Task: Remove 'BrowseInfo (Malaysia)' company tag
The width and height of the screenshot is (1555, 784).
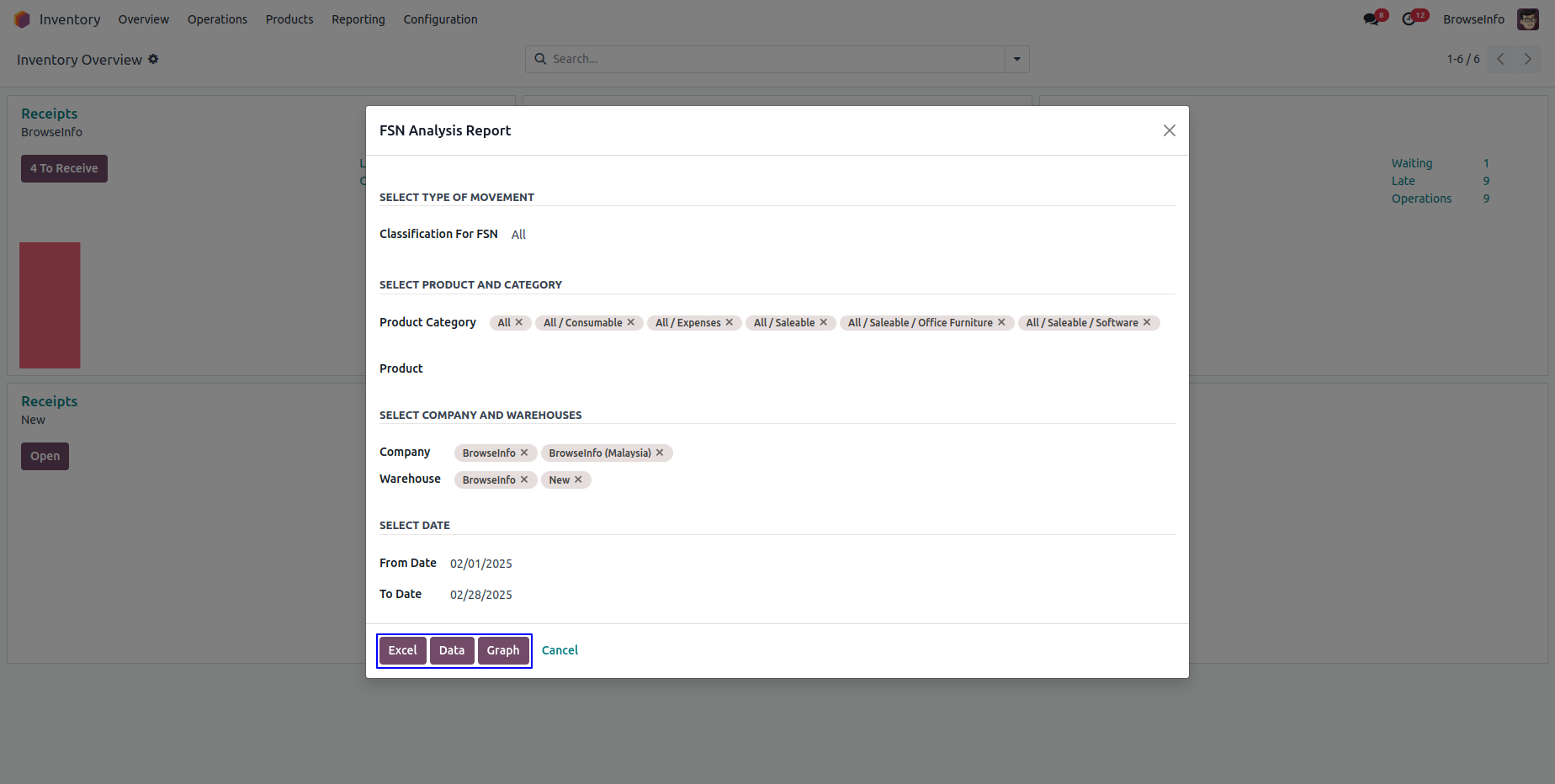Action: click(660, 453)
